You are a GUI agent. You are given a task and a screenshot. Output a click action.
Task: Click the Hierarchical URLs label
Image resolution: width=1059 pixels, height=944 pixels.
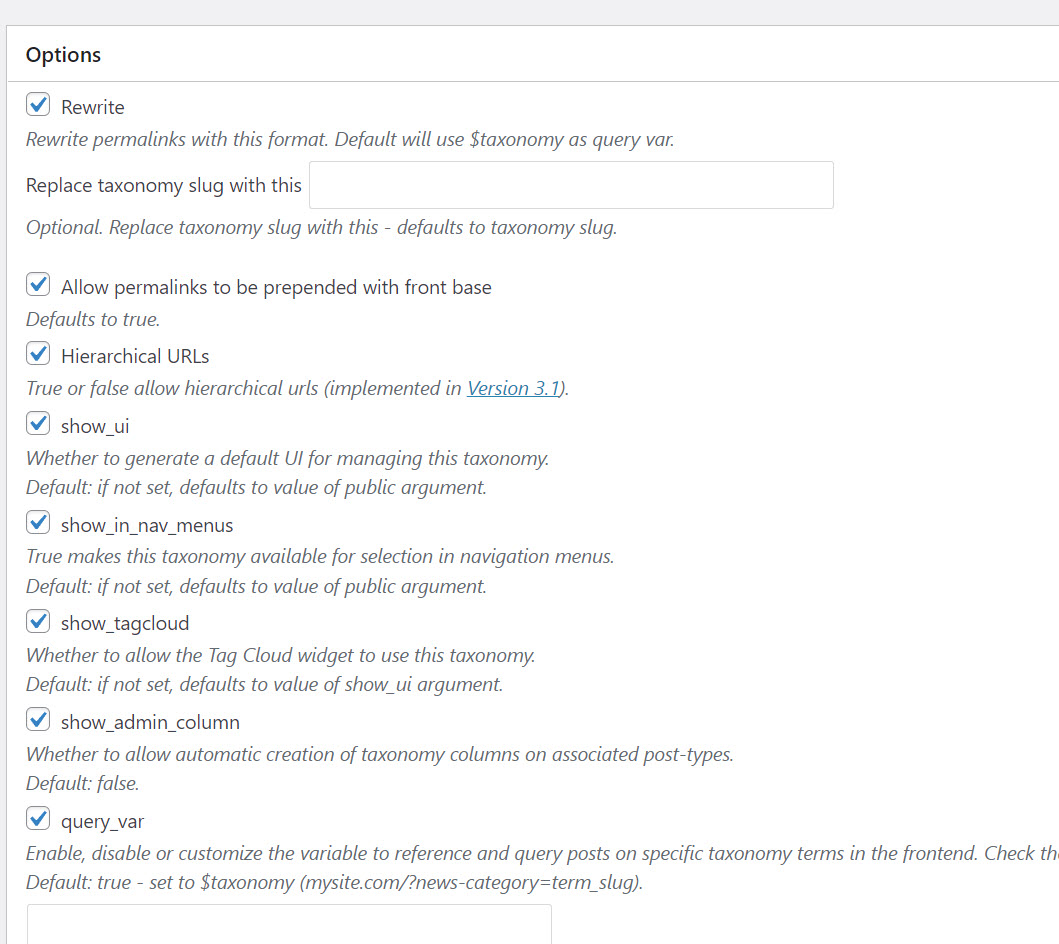[x=135, y=357]
